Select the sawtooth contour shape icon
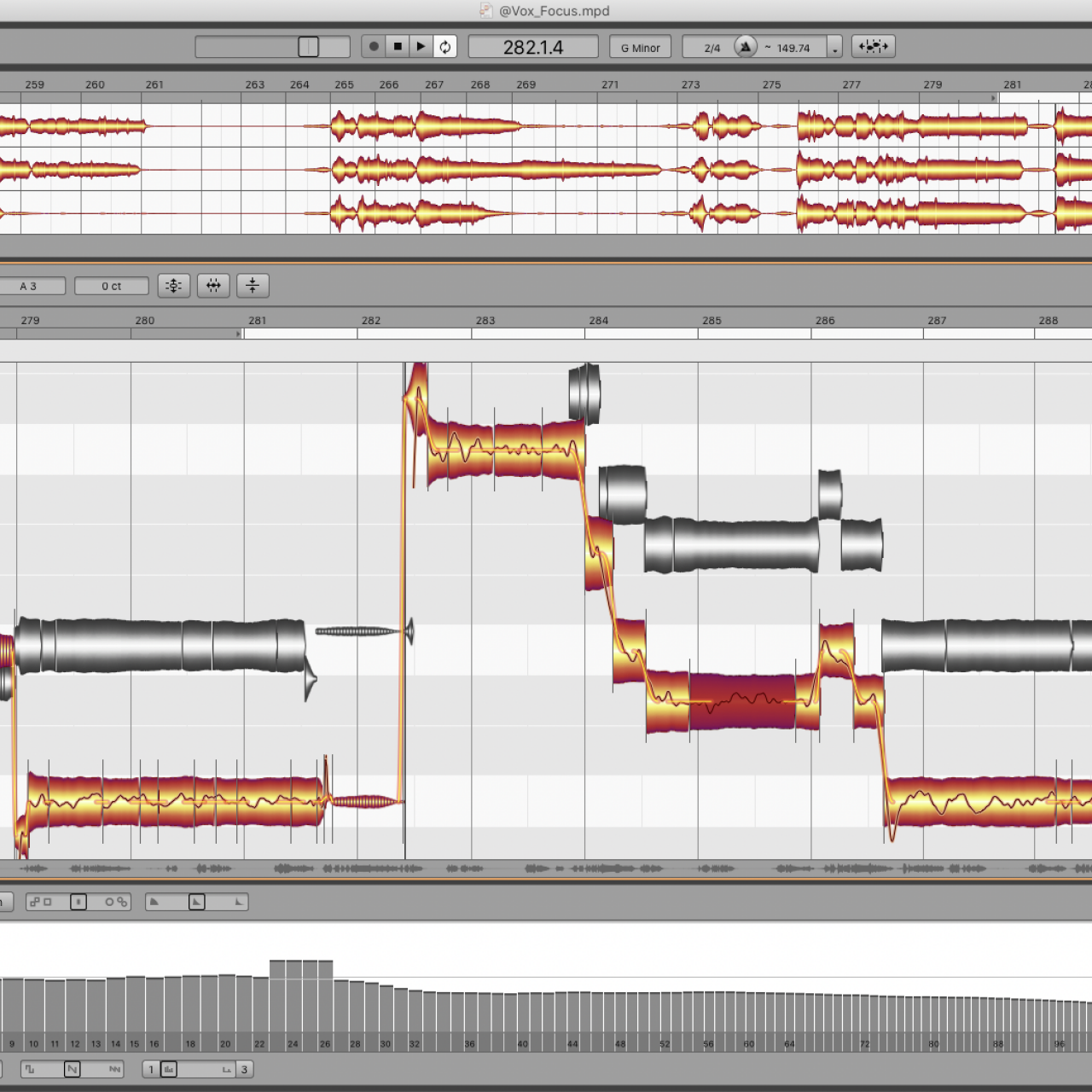 [72, 1069]
